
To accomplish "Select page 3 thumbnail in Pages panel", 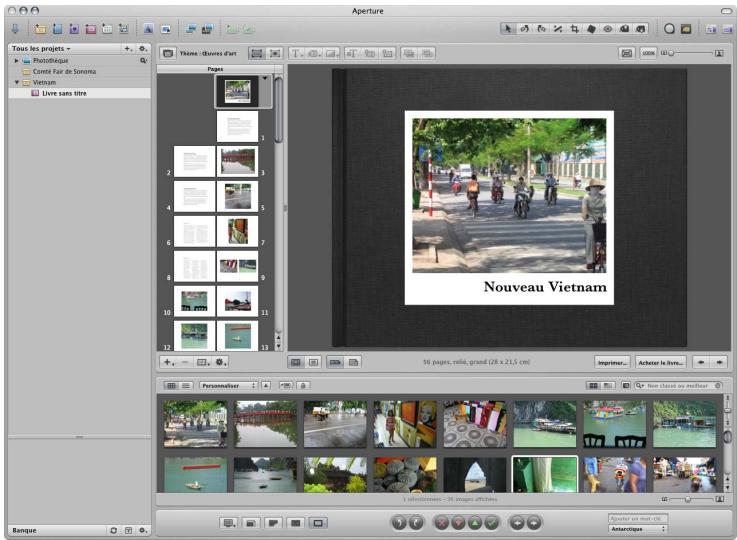I will click(x=237, y=161).
